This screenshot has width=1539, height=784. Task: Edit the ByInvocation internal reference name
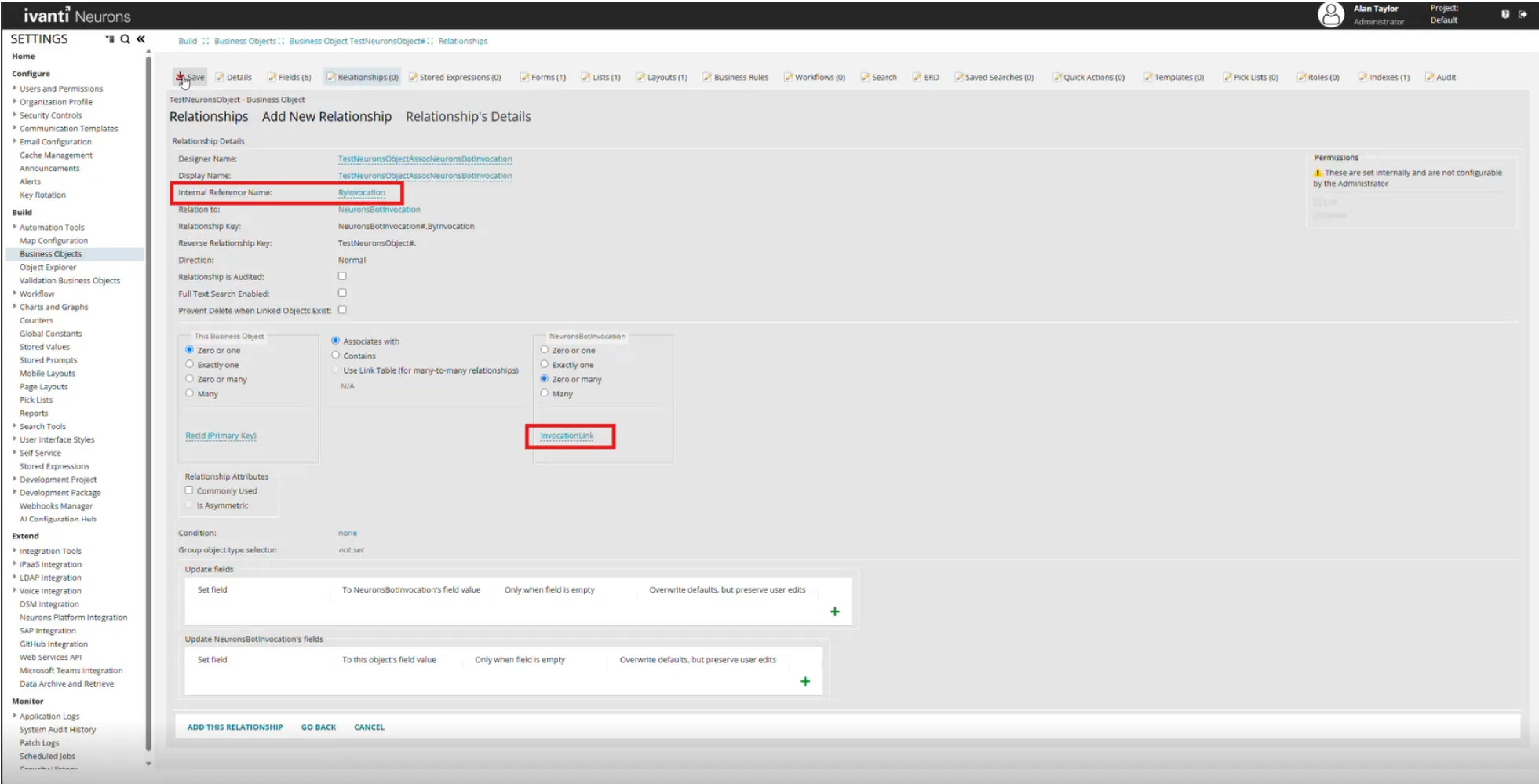pos(362,192)
